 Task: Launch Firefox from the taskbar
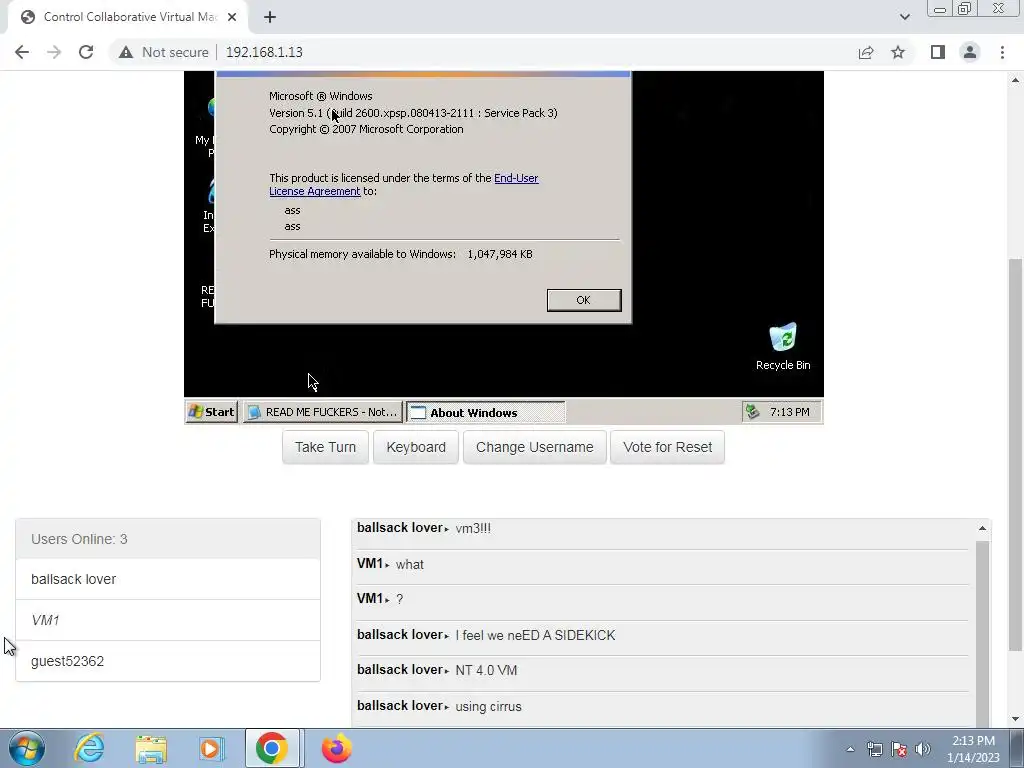pos(336,748)
